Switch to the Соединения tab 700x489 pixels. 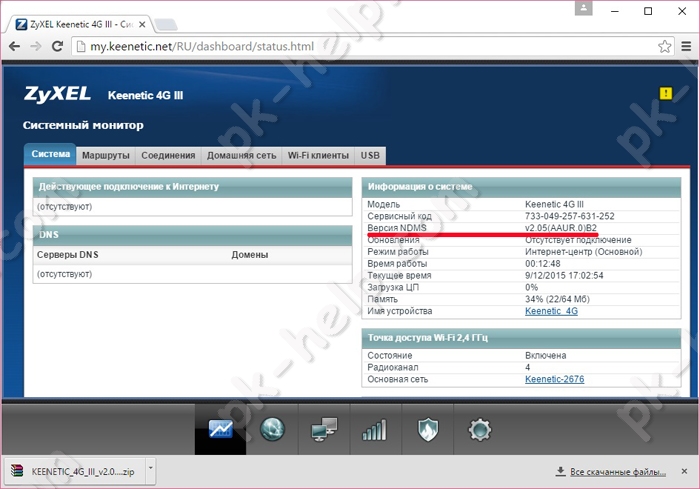click(168, 155)
